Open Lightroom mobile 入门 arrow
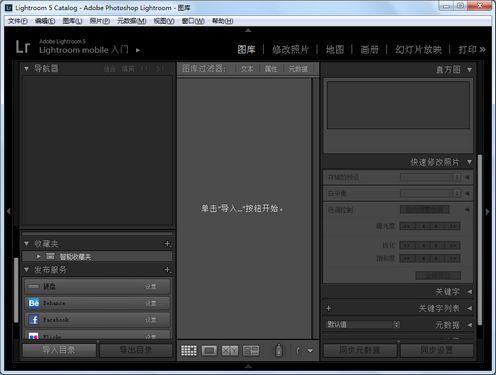Viewport: 496px width, 375px height. pos(138,50)
